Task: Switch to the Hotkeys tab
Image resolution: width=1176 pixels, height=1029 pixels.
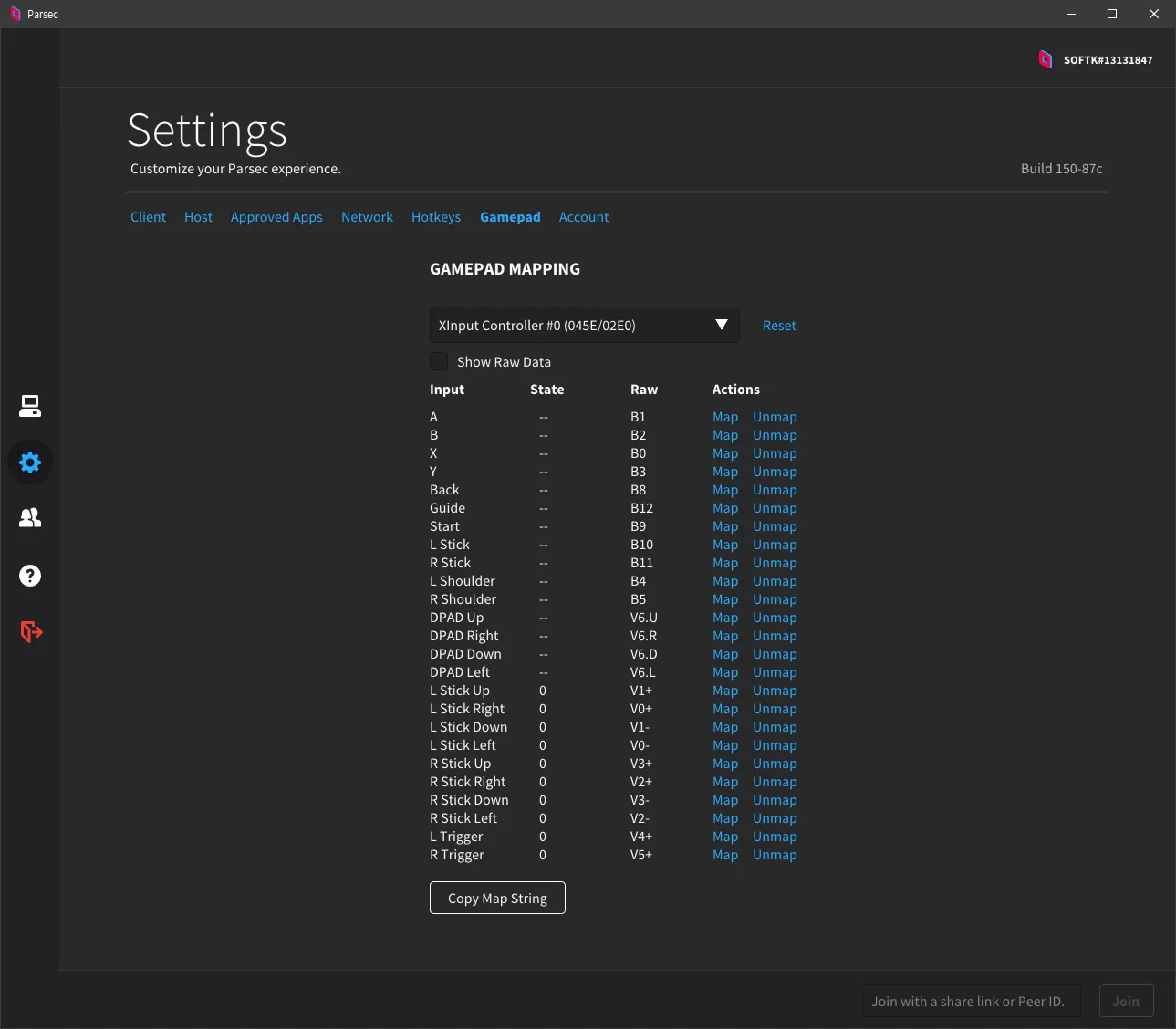Action: coord(435,217)
